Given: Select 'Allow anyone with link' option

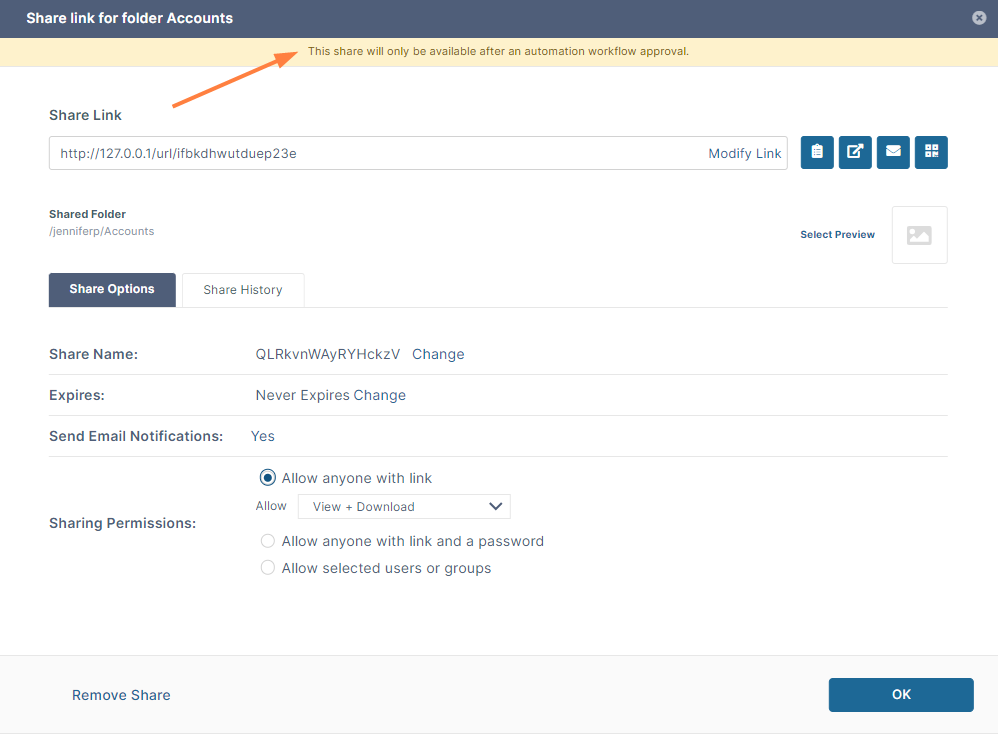Looking at the screenshot, I should (267, 478).
